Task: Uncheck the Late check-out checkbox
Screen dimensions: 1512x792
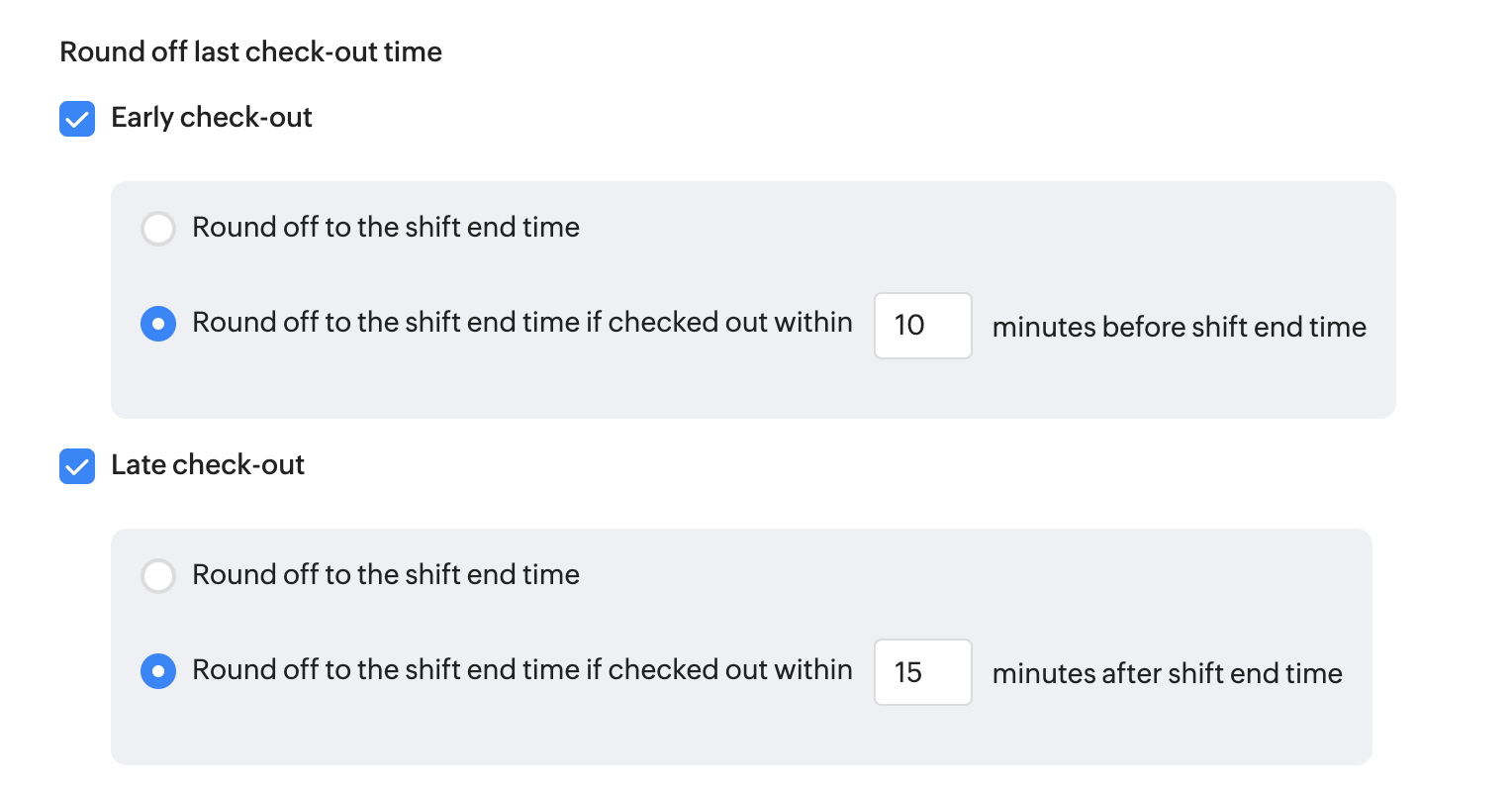Action: (x=77, y=466)
